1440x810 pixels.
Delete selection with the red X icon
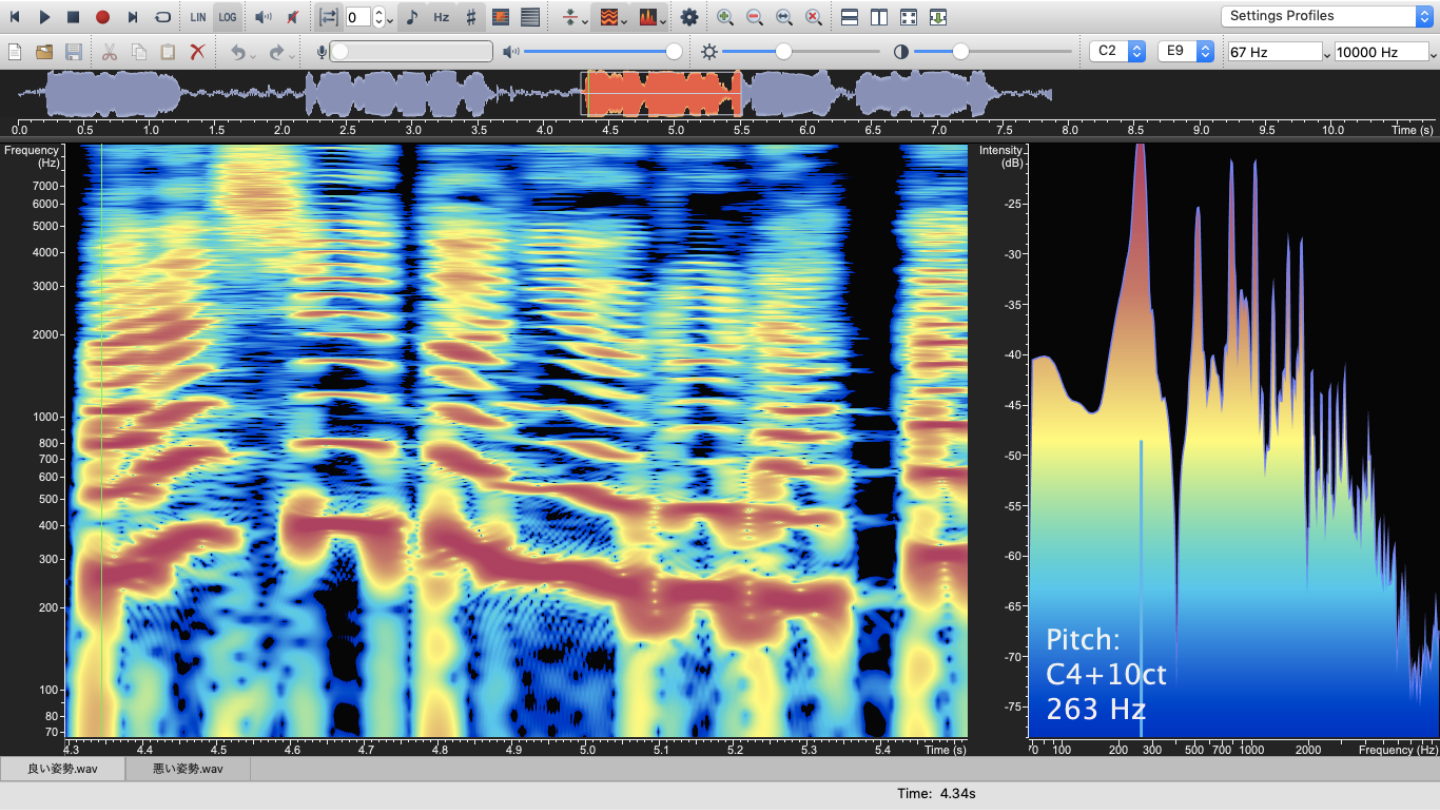click(198, 52)
